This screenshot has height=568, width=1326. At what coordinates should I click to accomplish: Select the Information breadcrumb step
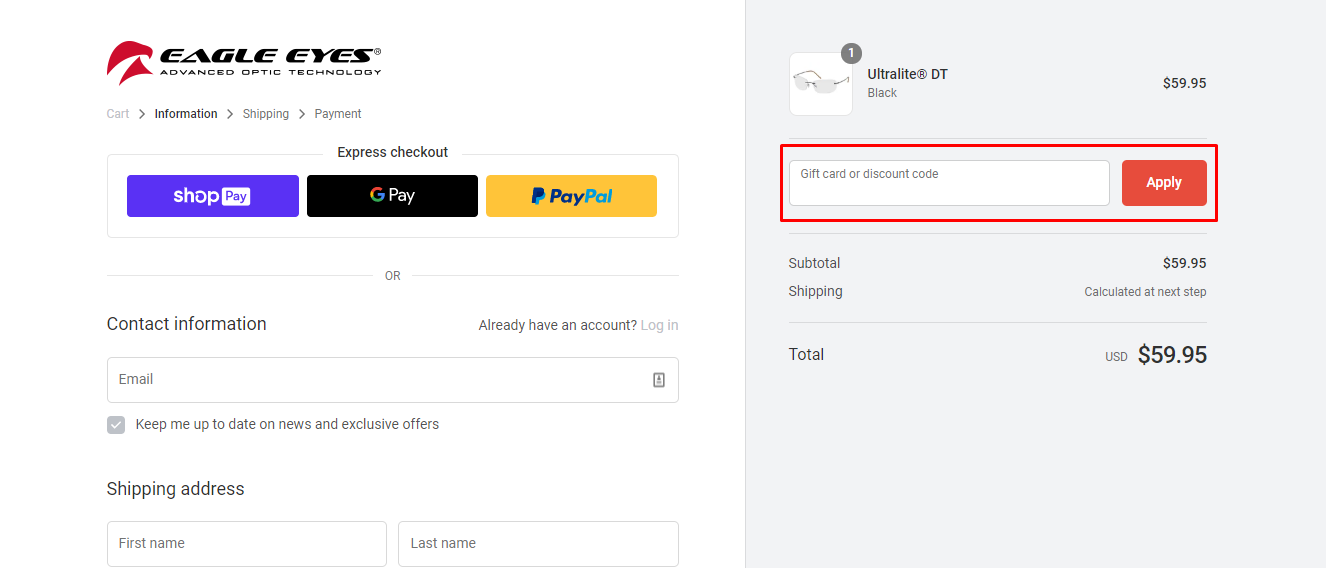point(186,114)
